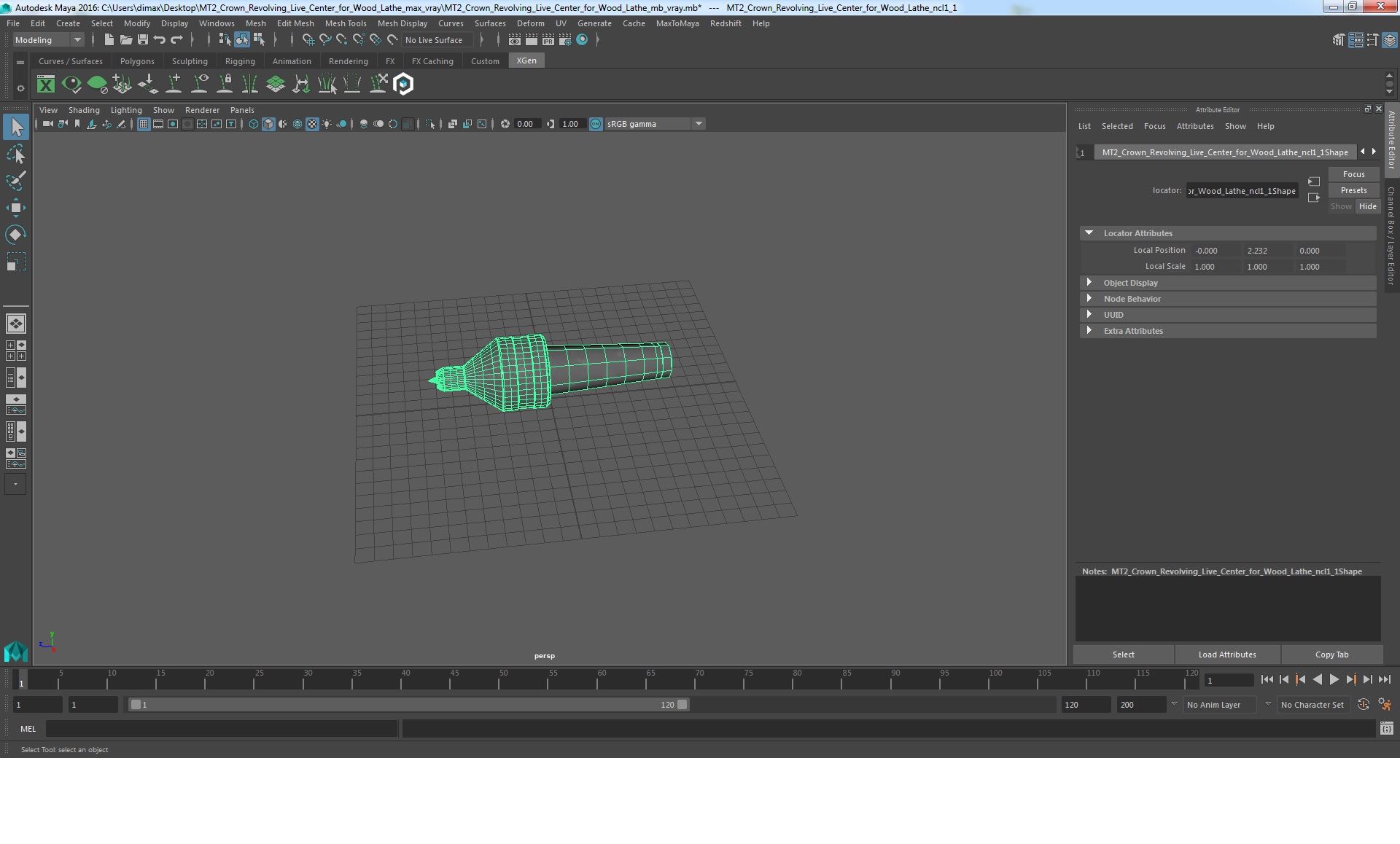
Task: Switch to the Rendering shelf tab
Action: pyautogui.click(x=348, y=61)
